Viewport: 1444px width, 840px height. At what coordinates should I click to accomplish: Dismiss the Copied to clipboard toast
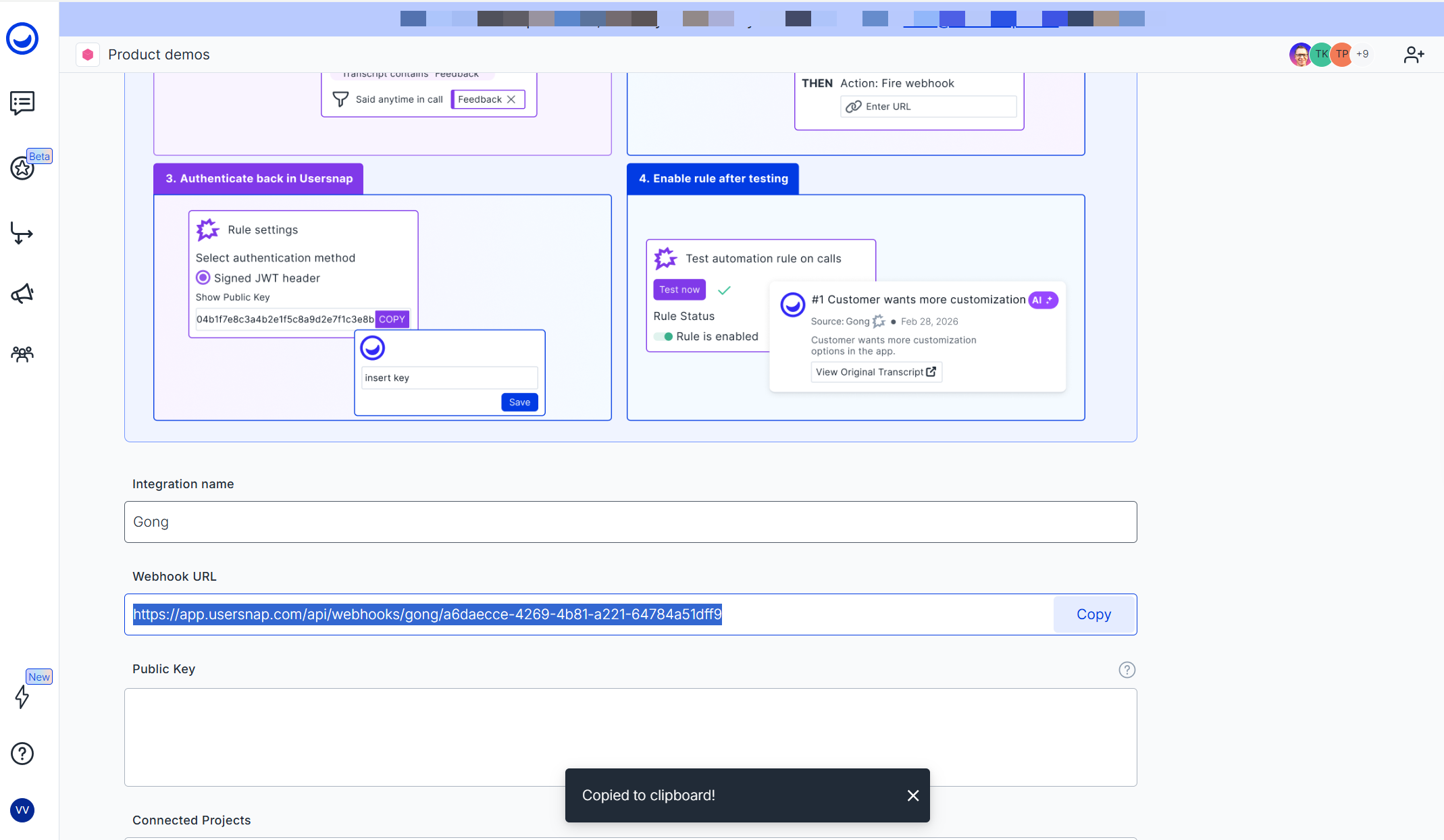click(913, 795)
